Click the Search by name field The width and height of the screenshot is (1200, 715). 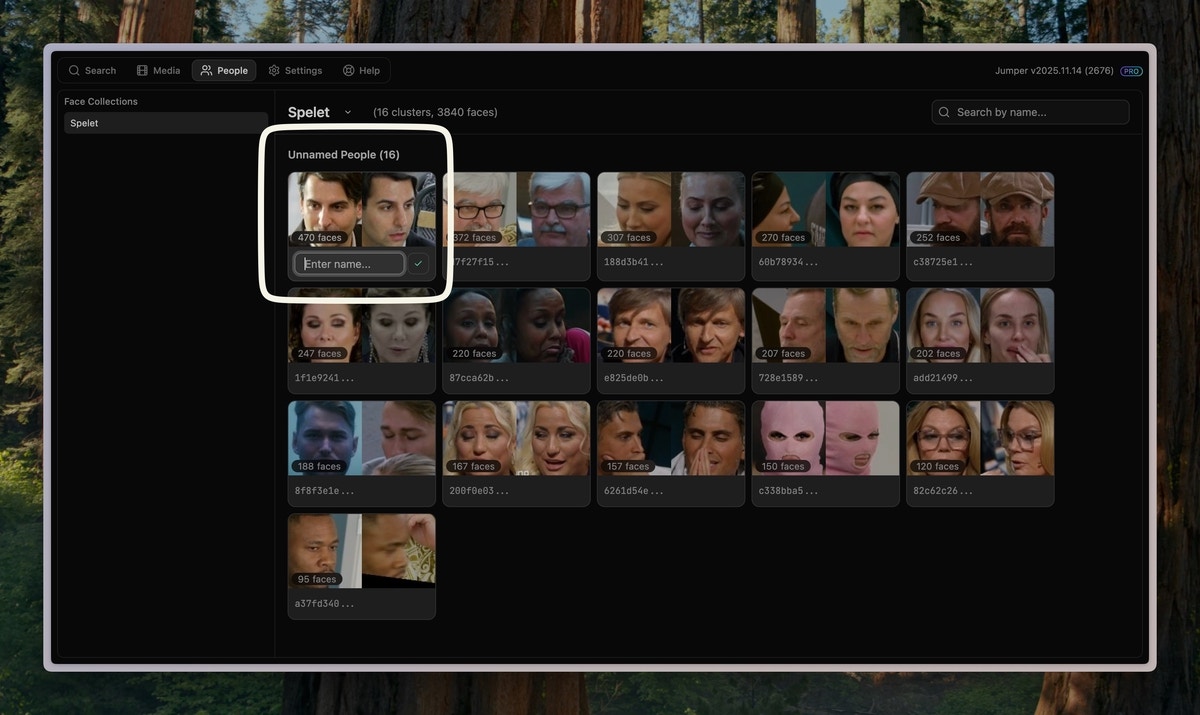[x=1030, y=110]
